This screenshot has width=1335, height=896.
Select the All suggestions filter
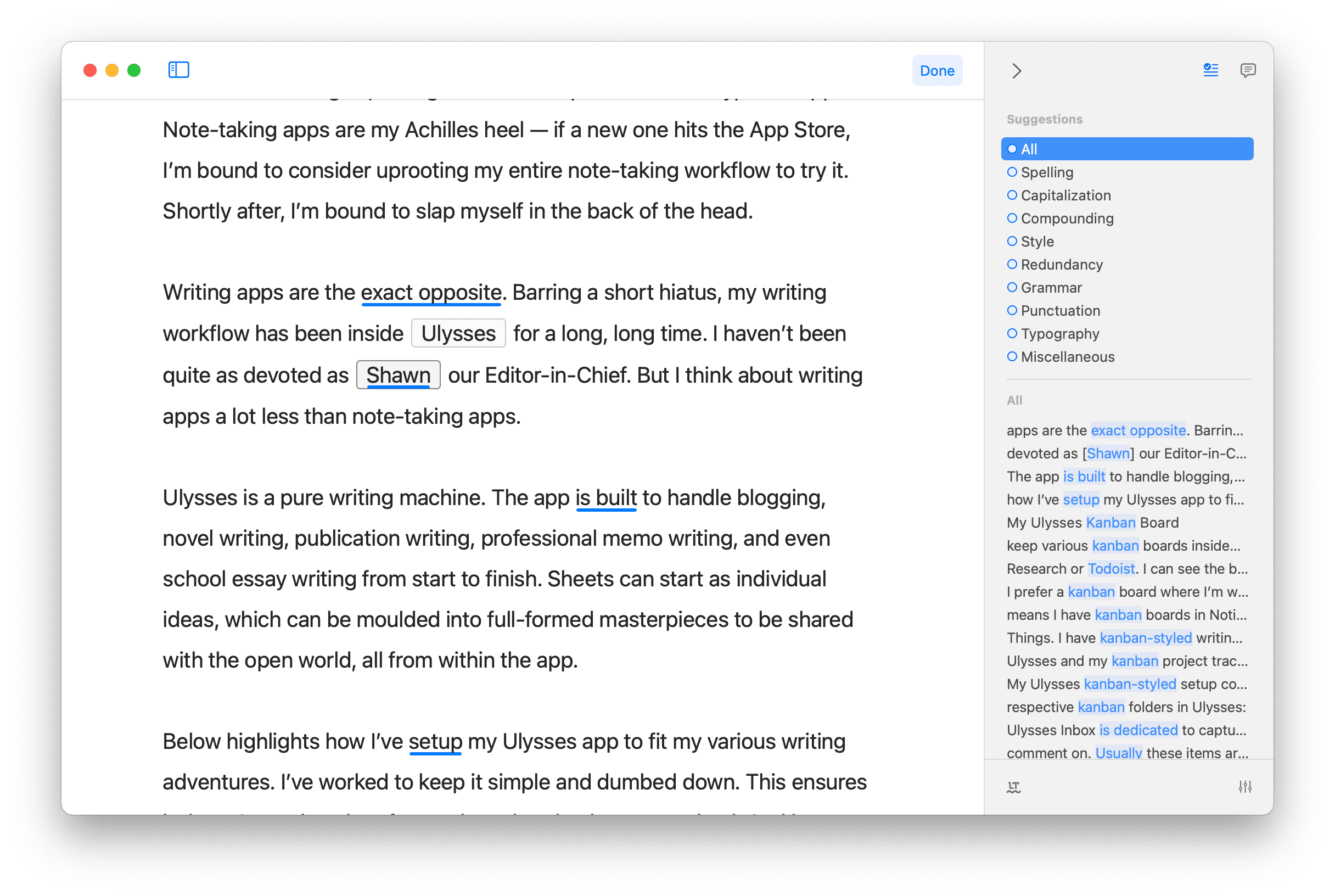tap(1128, 149)
